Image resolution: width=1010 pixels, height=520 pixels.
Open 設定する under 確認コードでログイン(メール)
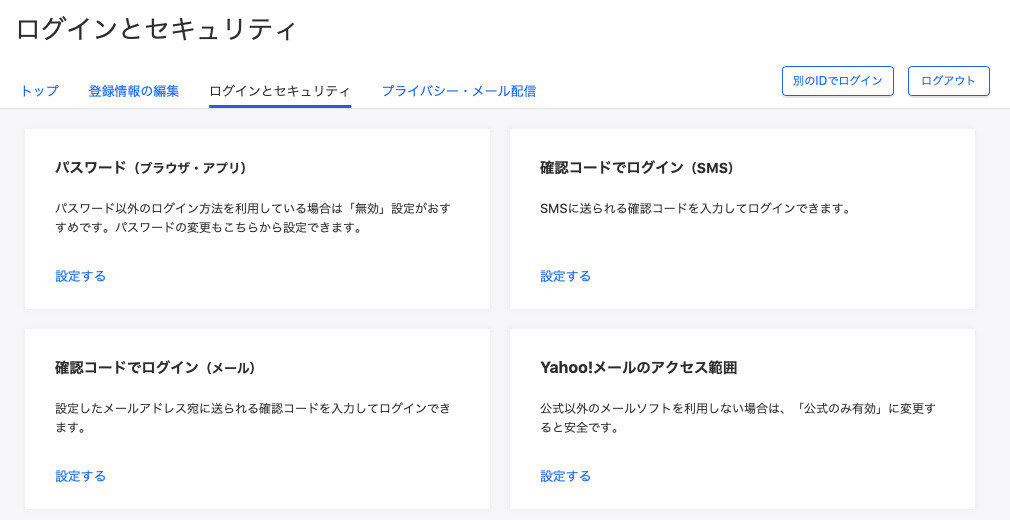coord(81,476)
